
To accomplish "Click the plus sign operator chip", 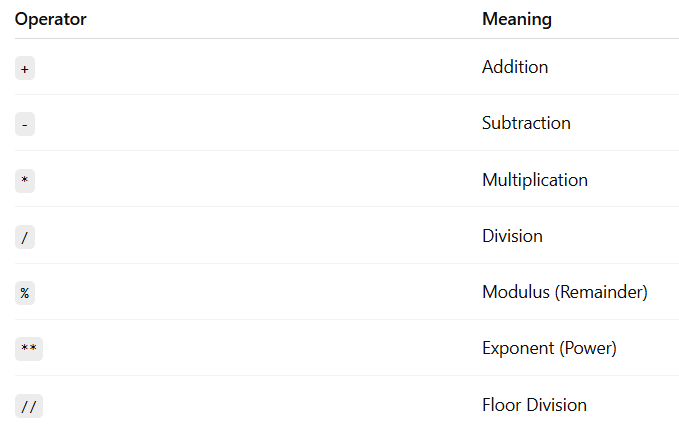I will coord(25,68).
